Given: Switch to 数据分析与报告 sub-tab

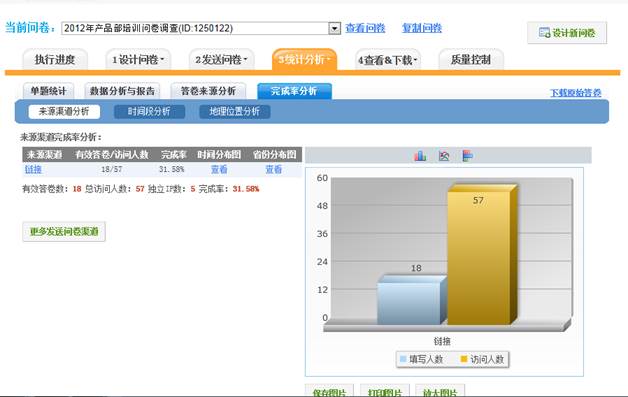Looking at the screenshot, I should click(122, 91).
